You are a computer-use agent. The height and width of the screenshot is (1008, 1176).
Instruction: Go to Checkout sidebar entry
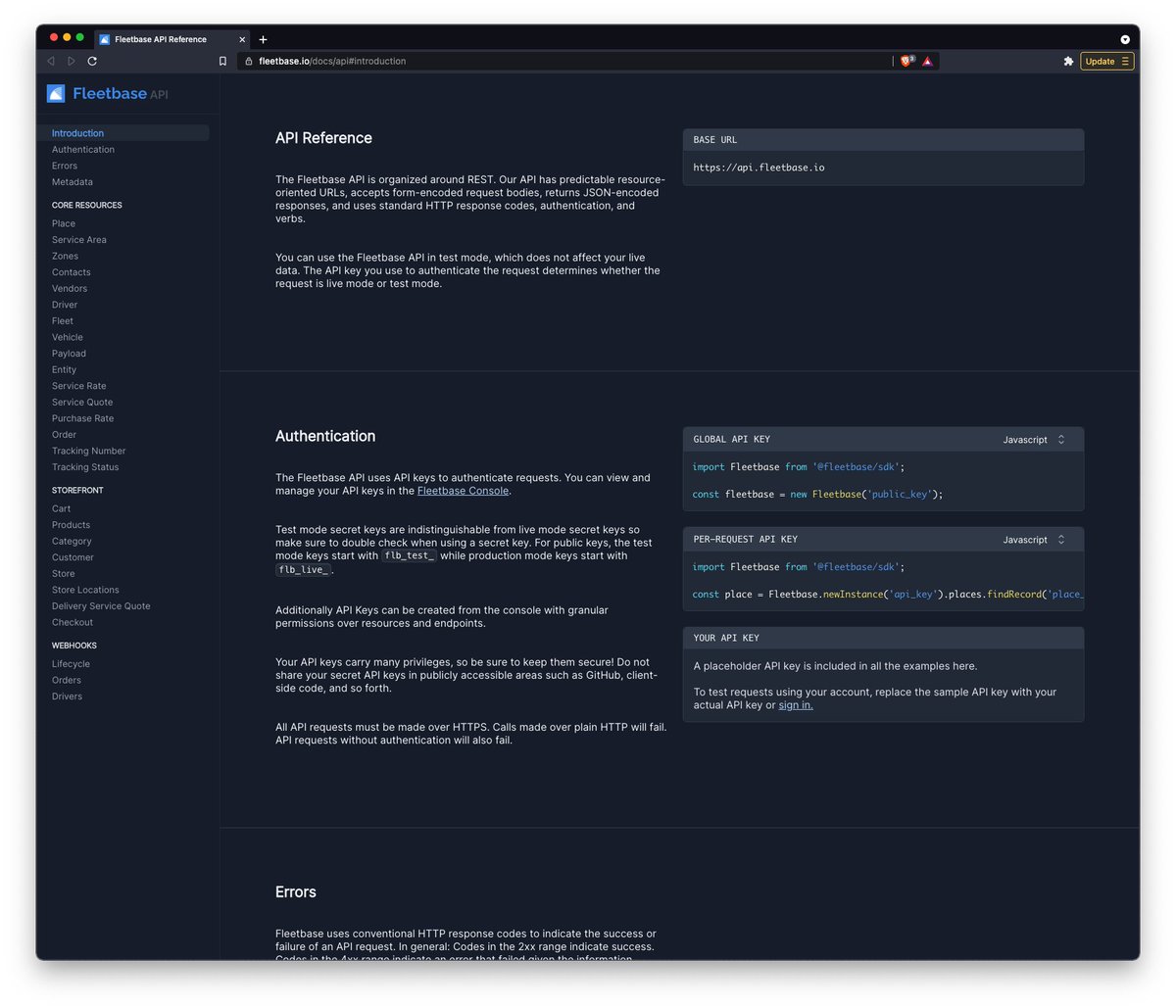pyautogui.click(x=73, y=622)
